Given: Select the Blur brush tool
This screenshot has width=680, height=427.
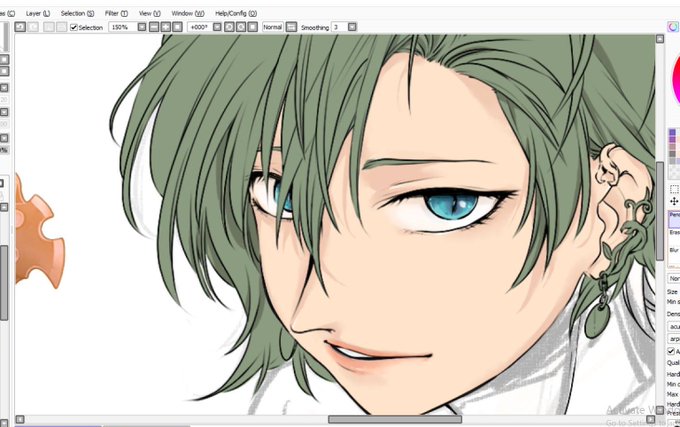Looking at the screenshot, I should 674,254.
